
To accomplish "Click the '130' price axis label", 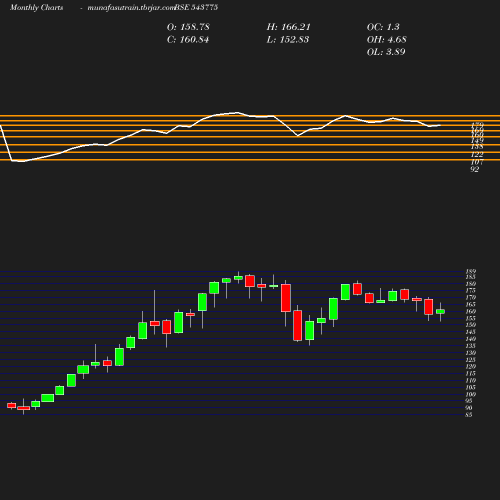I will coord(471,353).
